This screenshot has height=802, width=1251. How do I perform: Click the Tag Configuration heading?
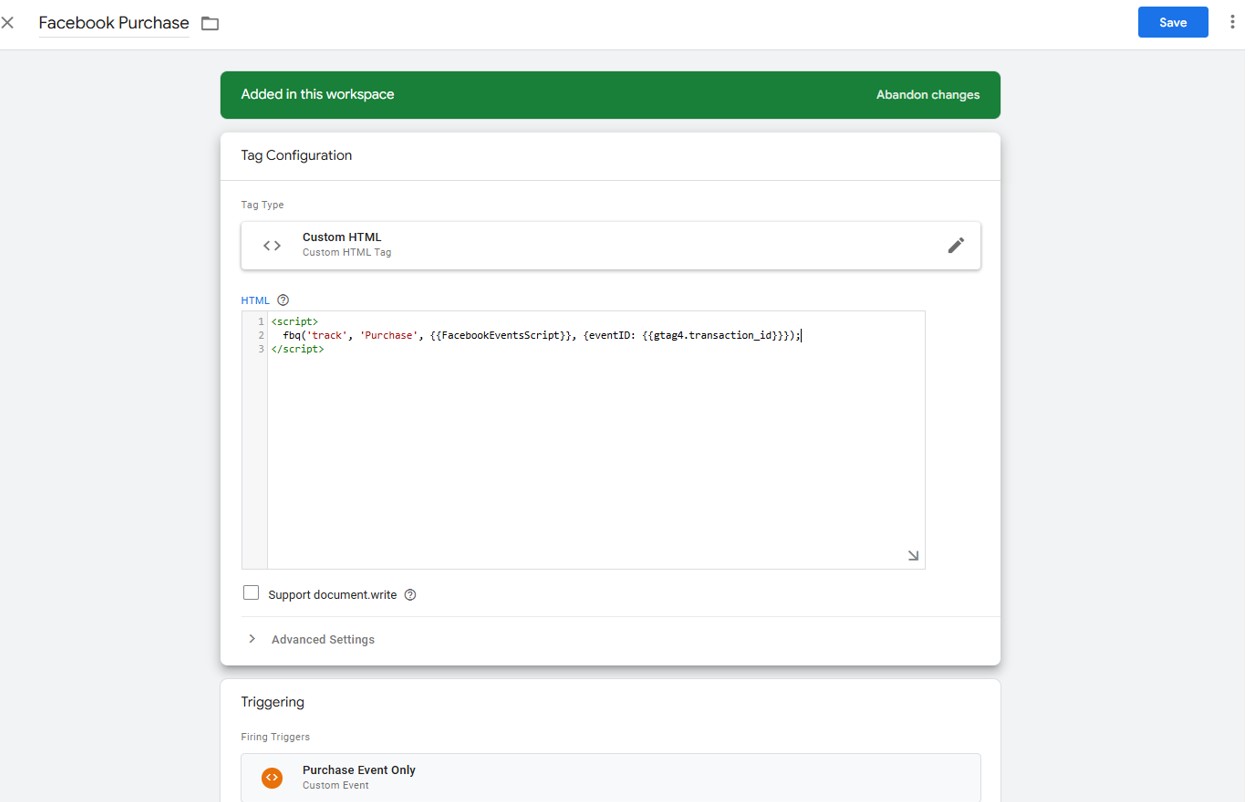296,155
